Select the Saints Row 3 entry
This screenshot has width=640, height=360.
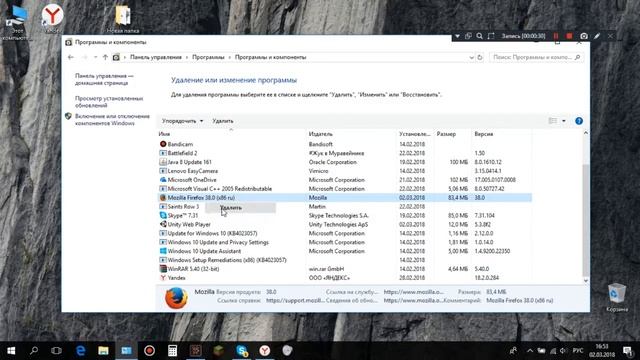[183, 207]
